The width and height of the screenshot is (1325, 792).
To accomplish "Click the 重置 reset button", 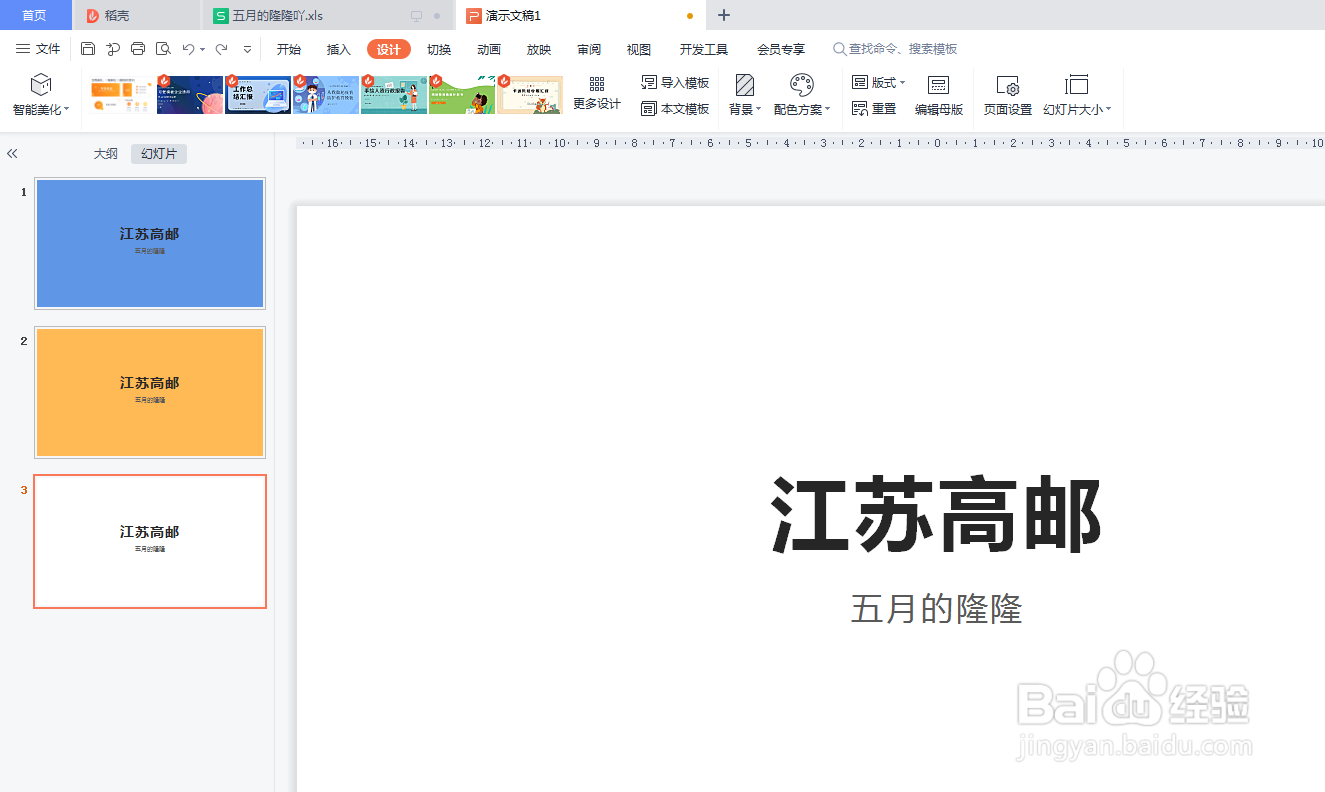I will [874, 109].
